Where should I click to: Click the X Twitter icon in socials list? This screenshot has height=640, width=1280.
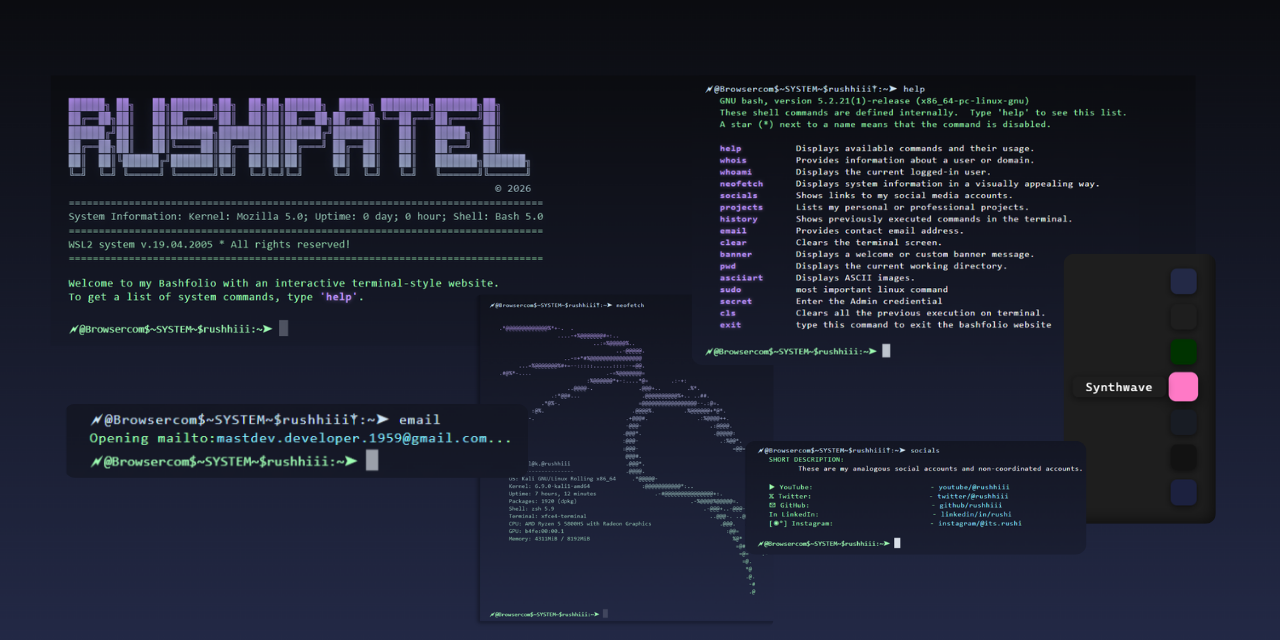[772, 496]
